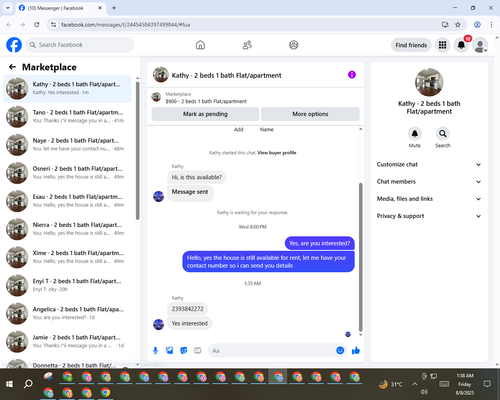
Task: Bookmark this page with the star icon
Action: (x=458, y=25)
